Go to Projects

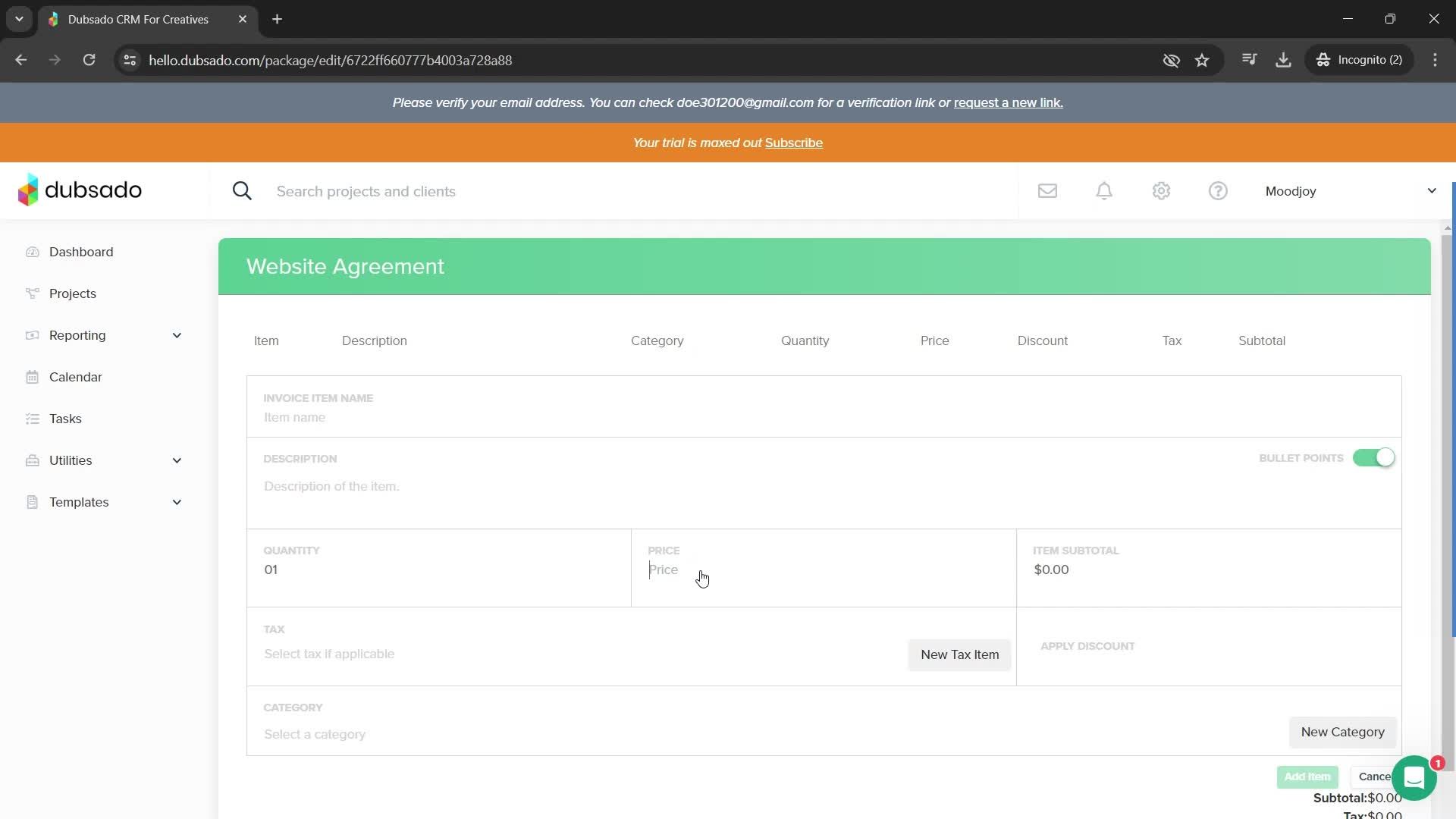click(73, 293)
